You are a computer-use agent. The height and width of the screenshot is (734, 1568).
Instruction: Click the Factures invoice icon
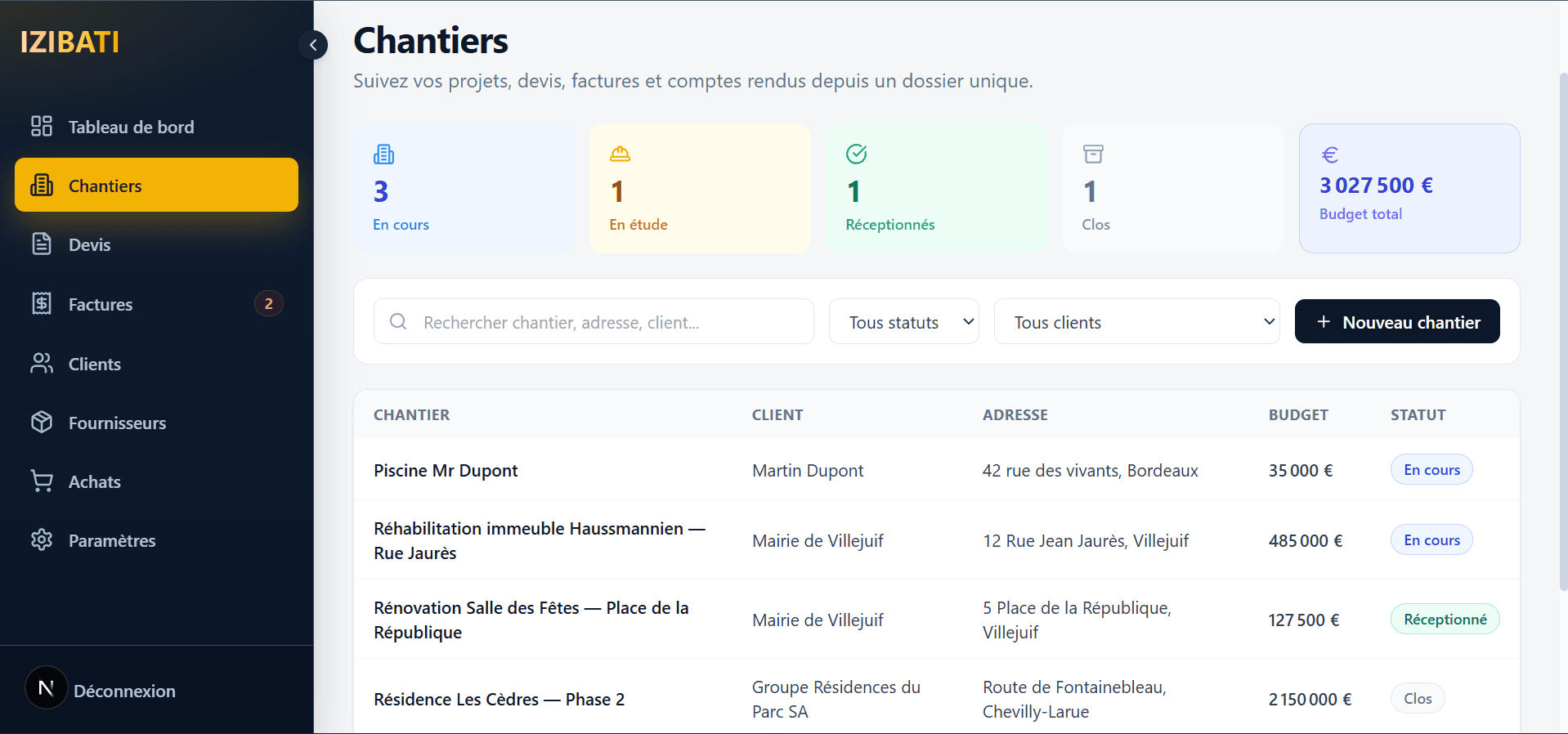[x=42, y=303]
